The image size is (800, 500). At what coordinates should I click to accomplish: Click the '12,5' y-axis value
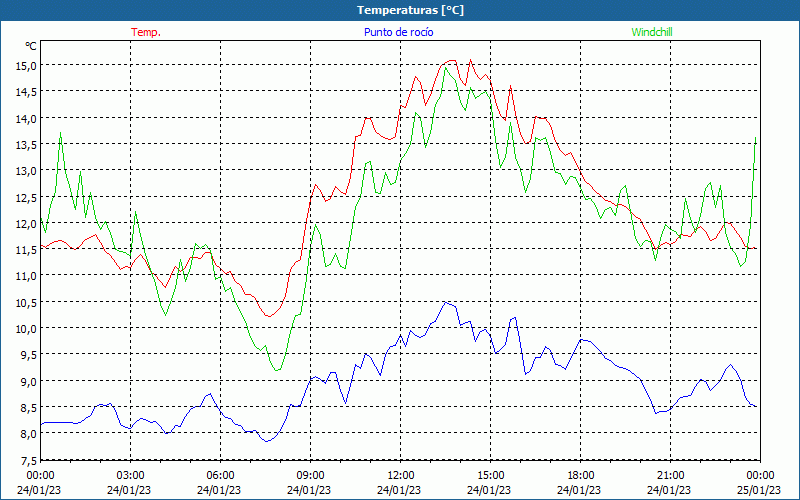[x=27, y=197]
